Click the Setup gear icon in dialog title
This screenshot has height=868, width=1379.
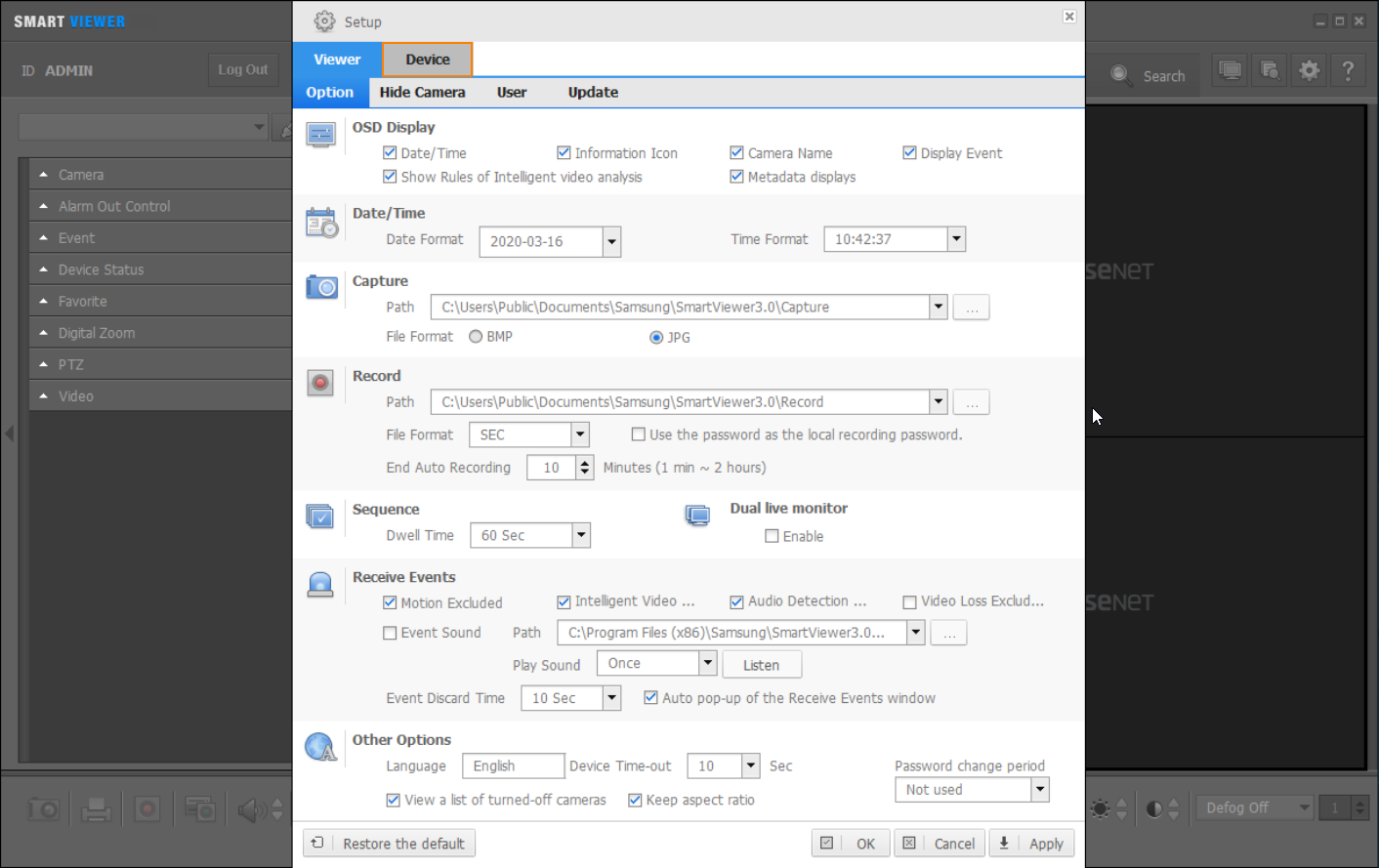(x=324, y=21)
